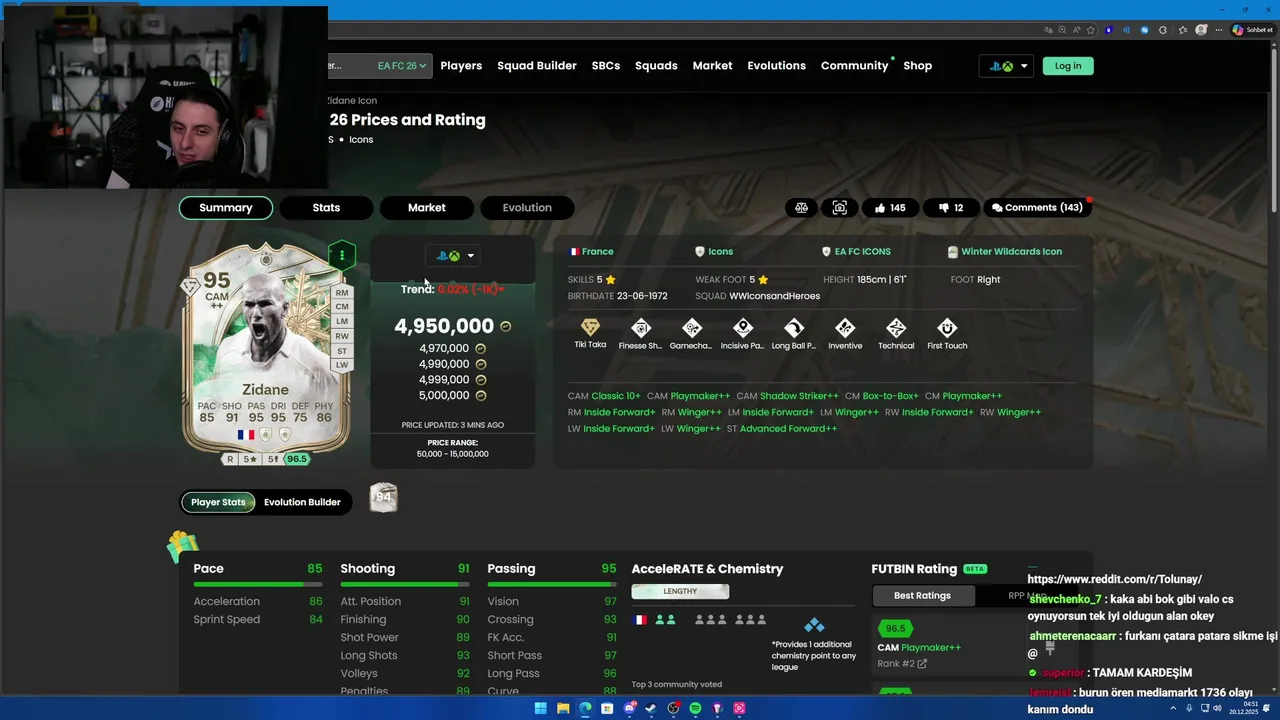The image size is (1280, 720).
Task: Open the Market menu in the navbar
Action: click(713, 66)
